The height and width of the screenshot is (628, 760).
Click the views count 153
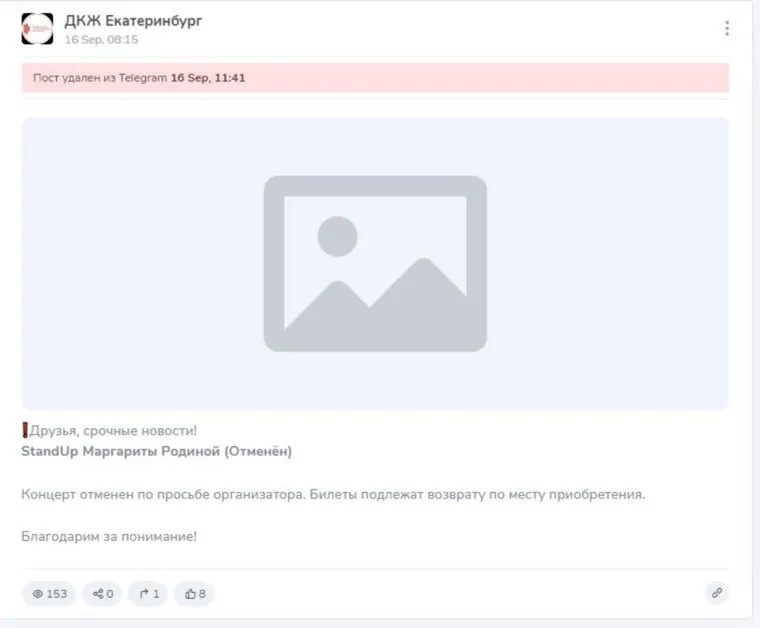pos(57,594)
